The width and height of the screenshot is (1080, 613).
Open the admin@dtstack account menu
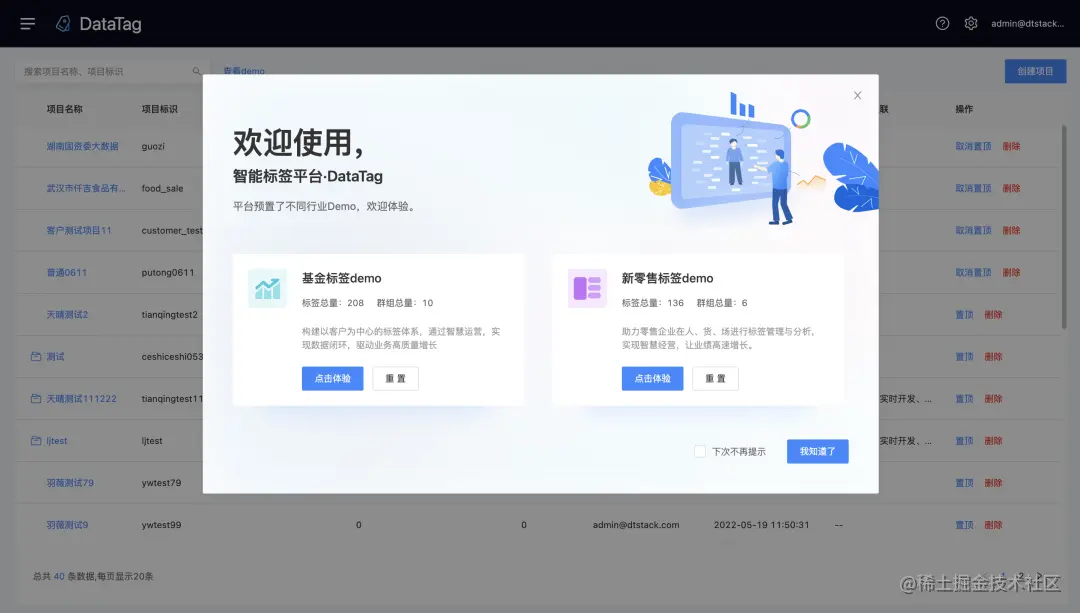1027,23
